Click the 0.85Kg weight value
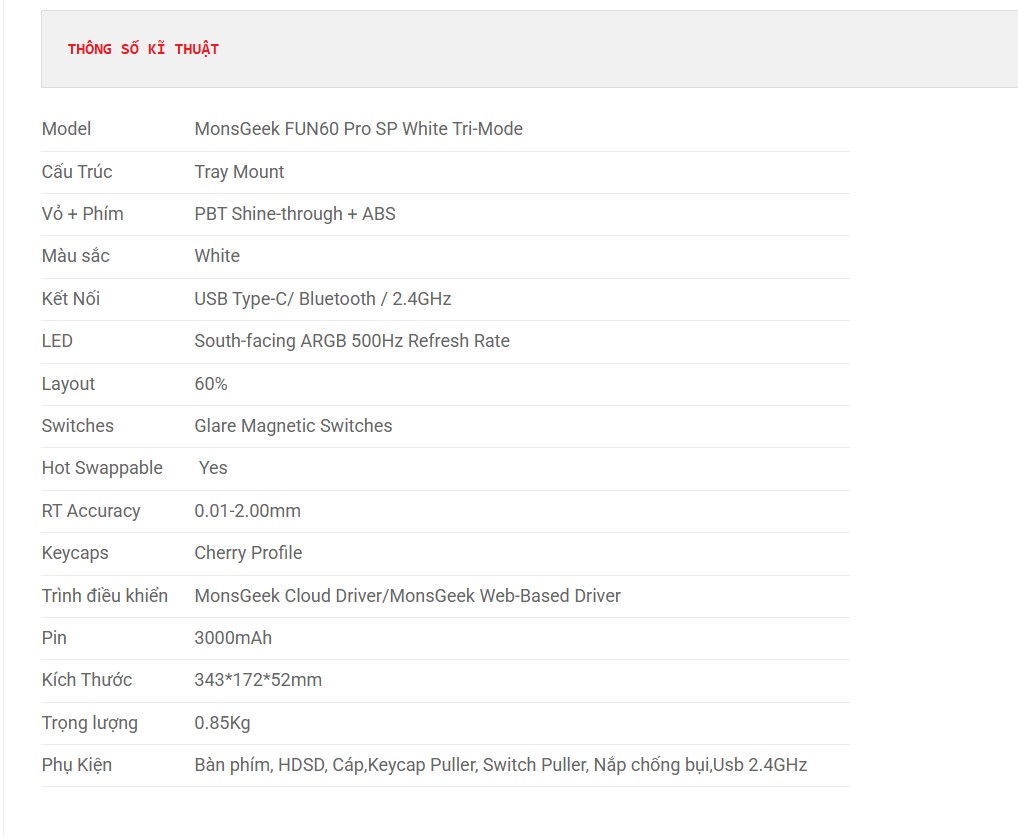 (222, 723)
